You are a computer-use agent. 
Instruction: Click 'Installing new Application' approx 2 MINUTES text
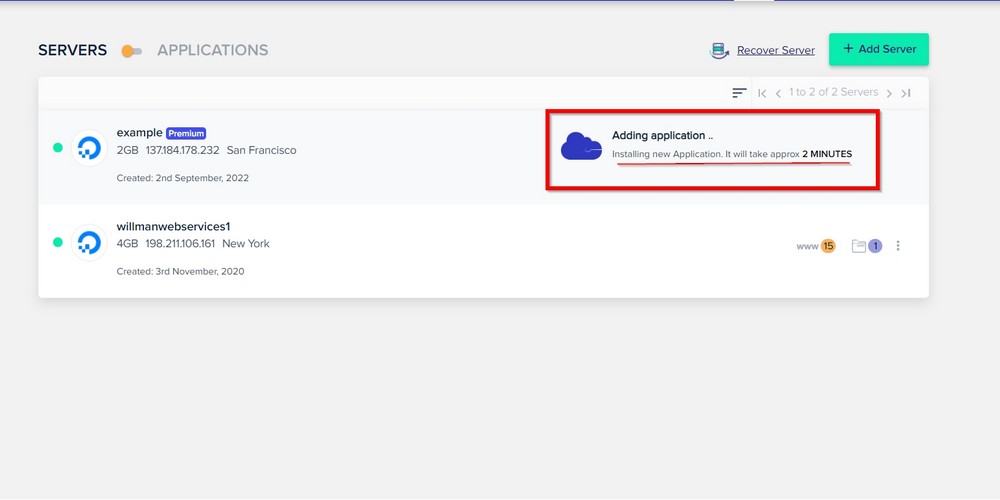pyautogui.click(x=732, y=154)
